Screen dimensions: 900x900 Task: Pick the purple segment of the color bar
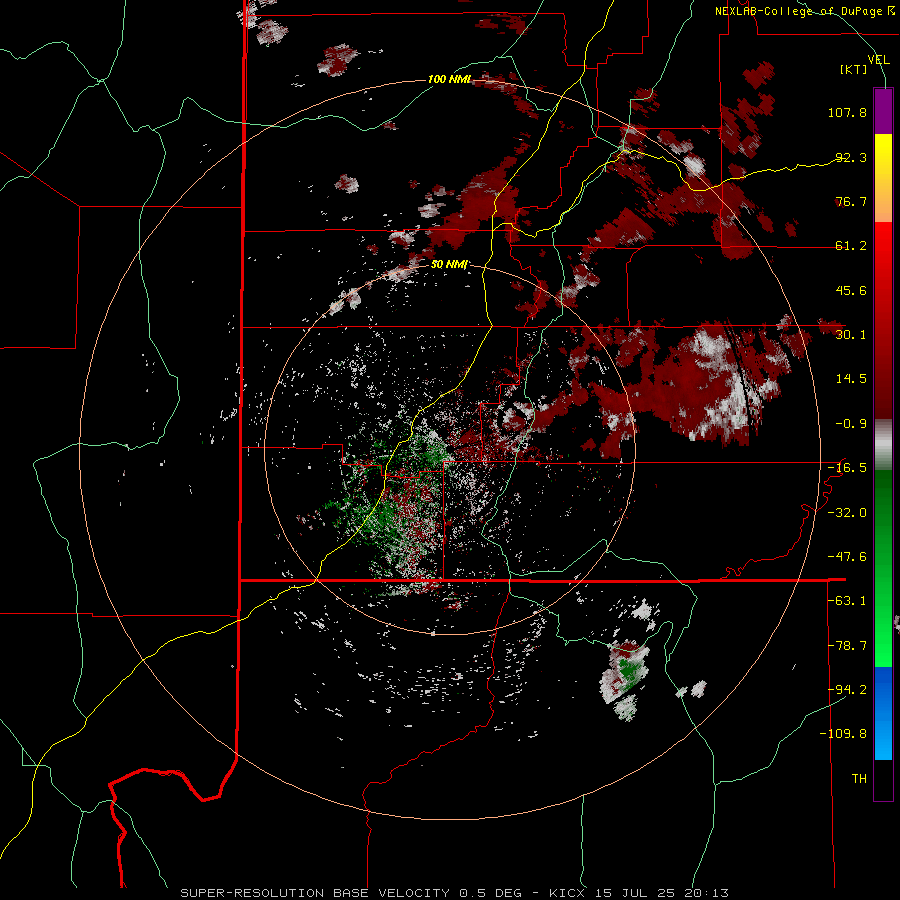[883, 111]
